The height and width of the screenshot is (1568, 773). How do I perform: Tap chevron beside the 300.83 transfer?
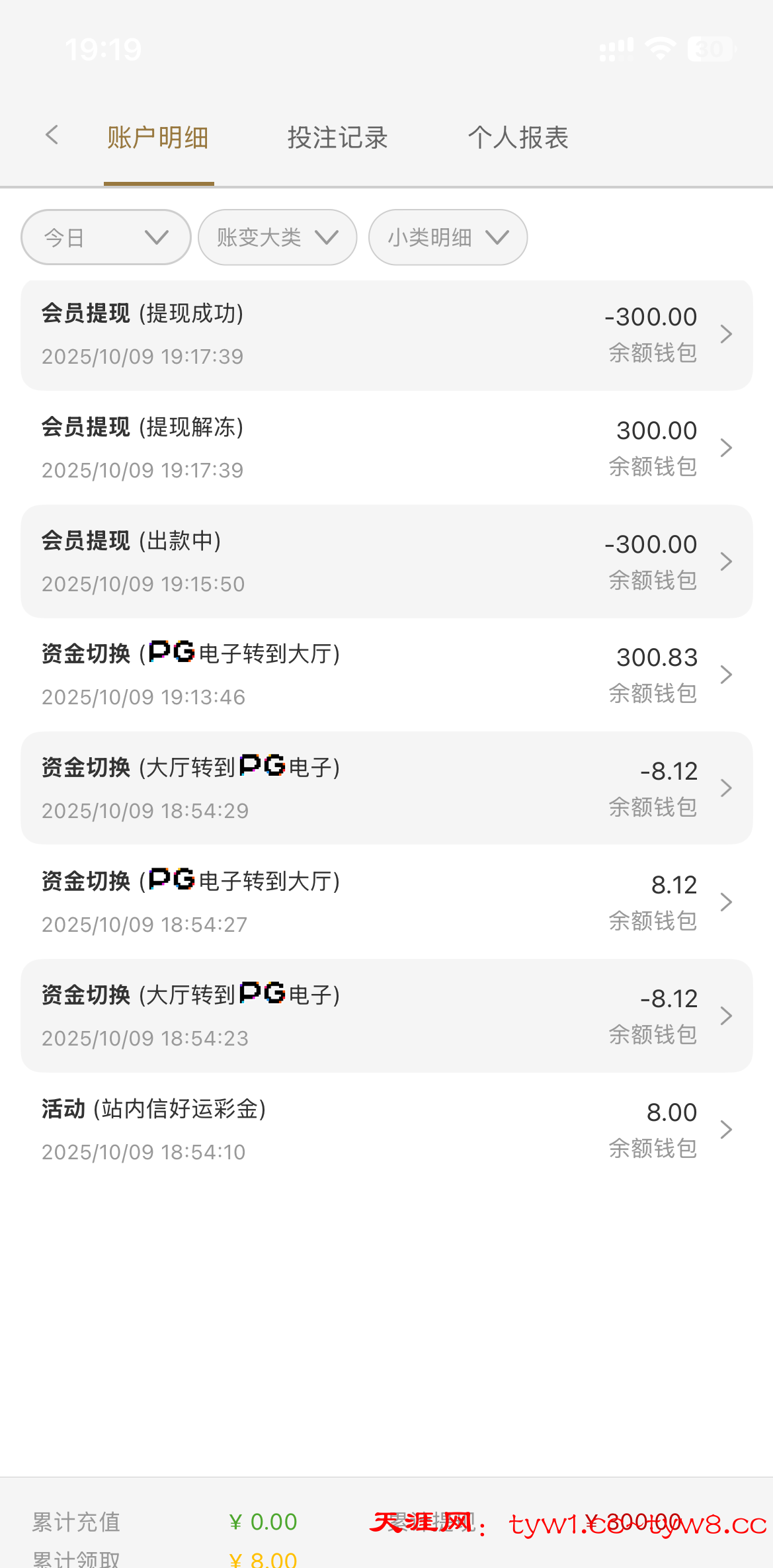click(x=726, y=675)
